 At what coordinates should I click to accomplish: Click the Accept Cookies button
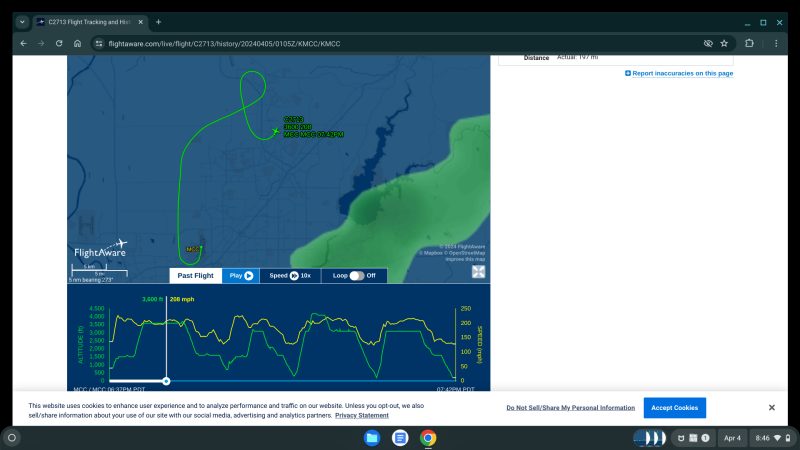pos(674,408)
